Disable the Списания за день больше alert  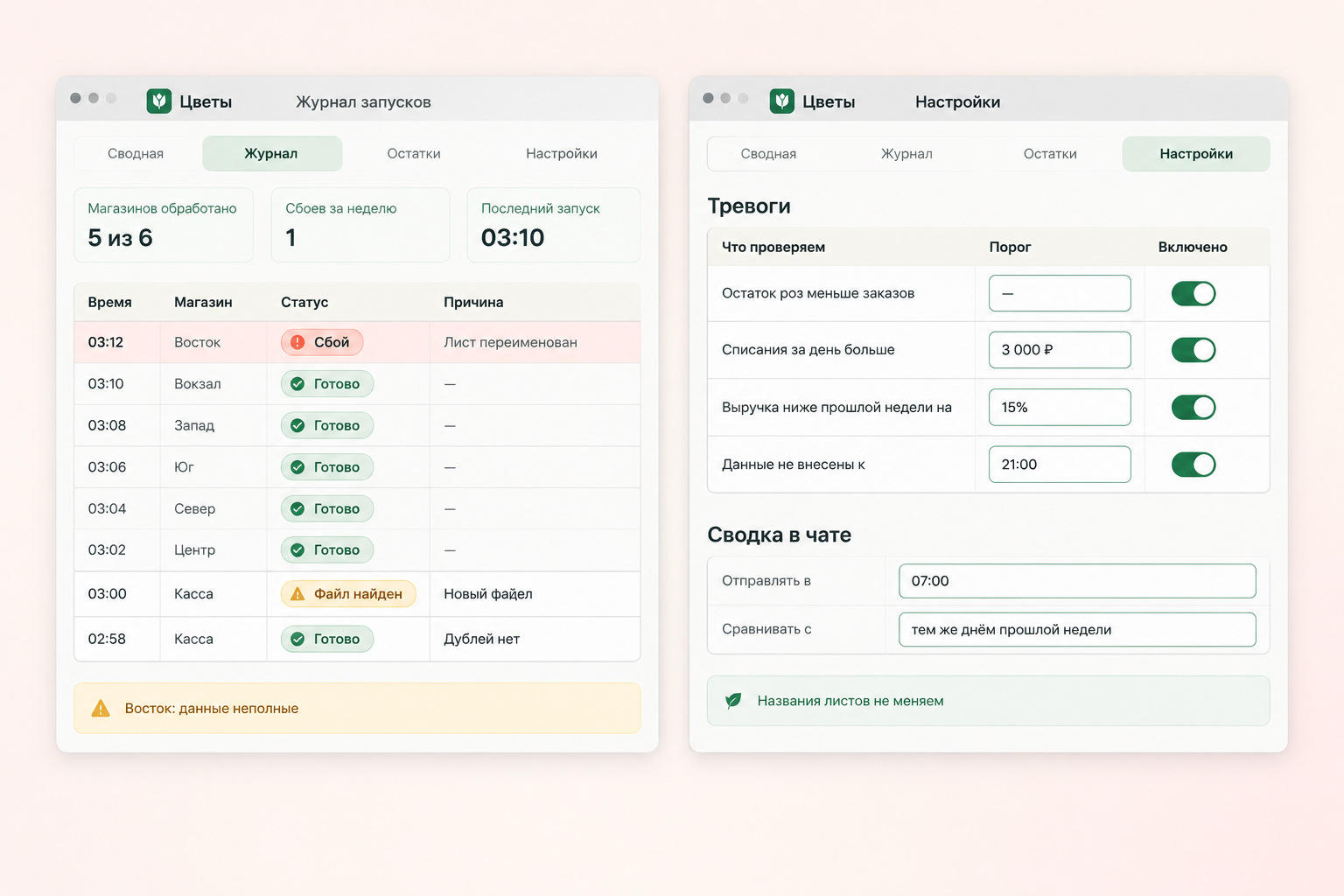pos(1193,350)
